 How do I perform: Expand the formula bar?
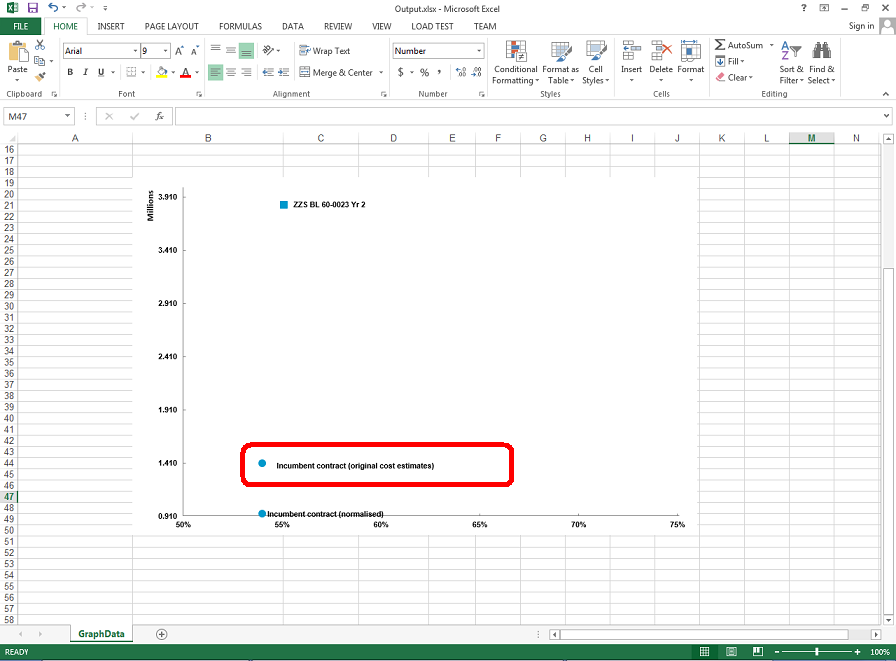pyautogui.click(x=886, y=116)
